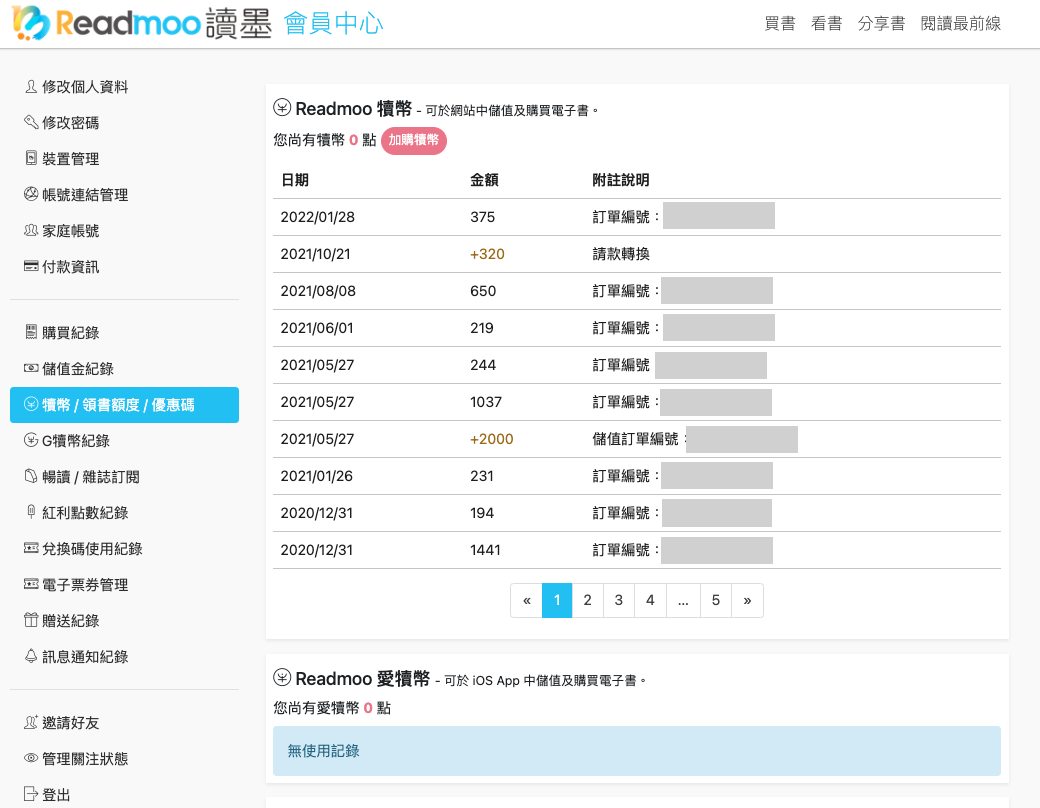Go to page 2 of coin records
Image resolution: width=1040 pixels, height=808 pixels.
coord(587,600)
